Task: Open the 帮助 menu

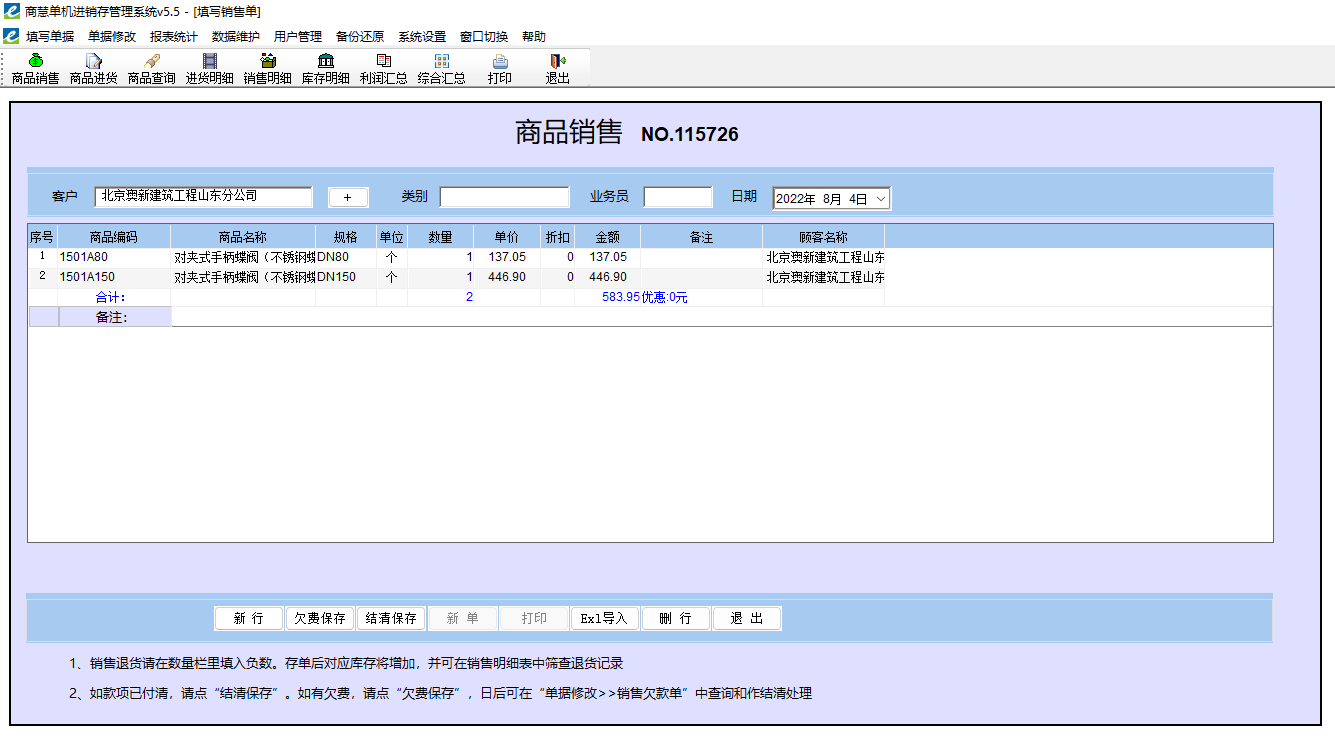Action: [x=534, y=36]
